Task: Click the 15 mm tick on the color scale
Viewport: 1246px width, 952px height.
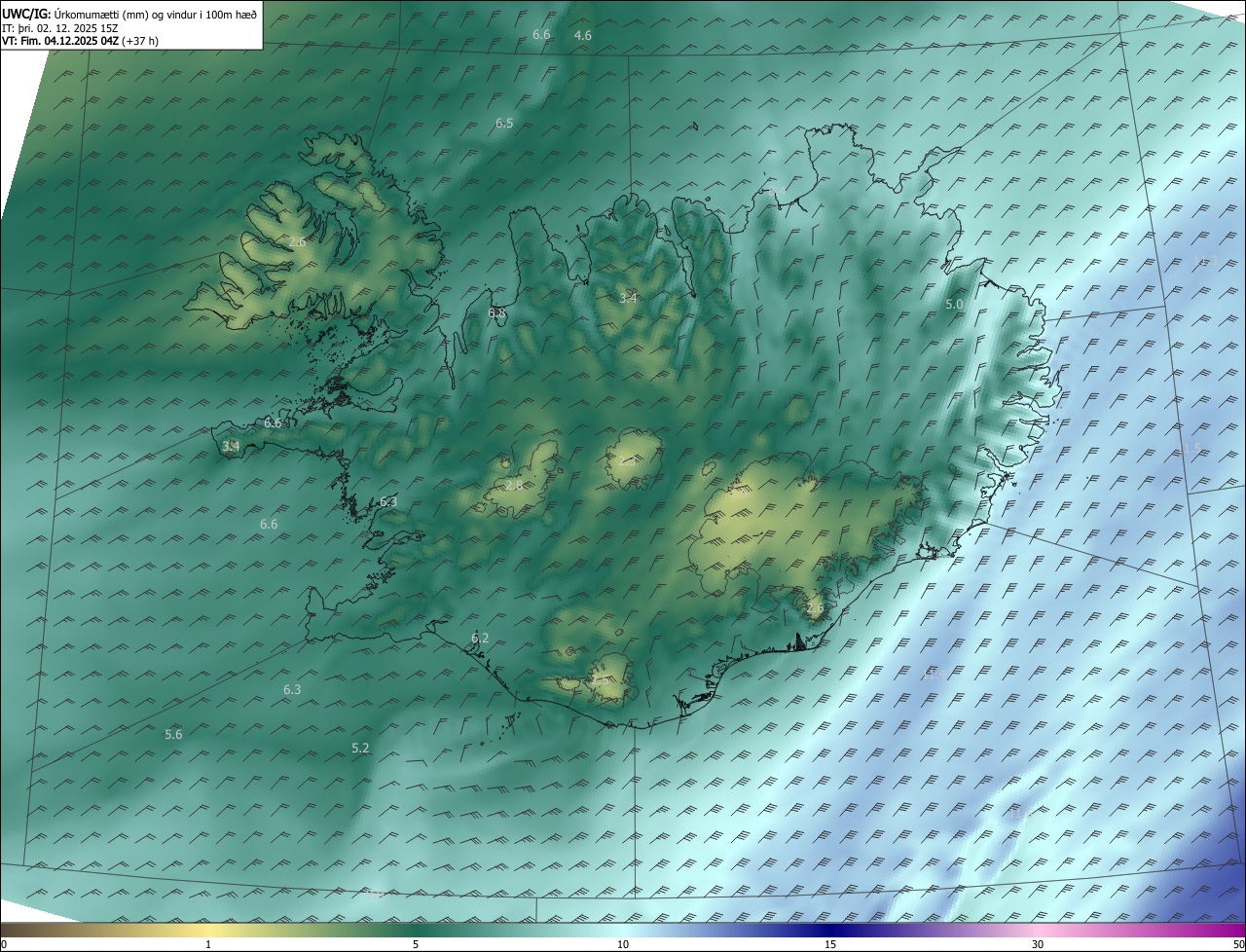Action: coord(830,944)
